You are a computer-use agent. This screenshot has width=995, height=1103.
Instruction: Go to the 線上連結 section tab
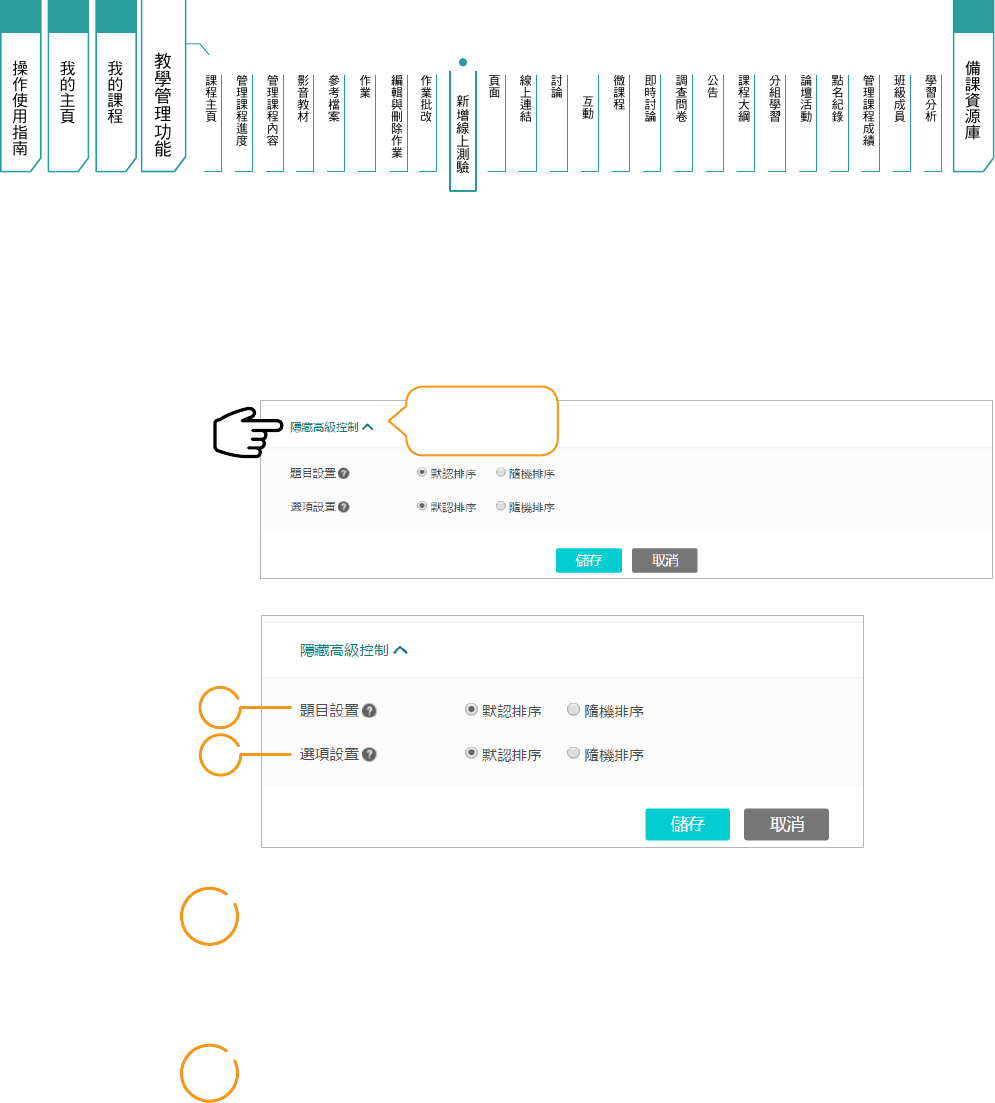(x=526, y=121)
